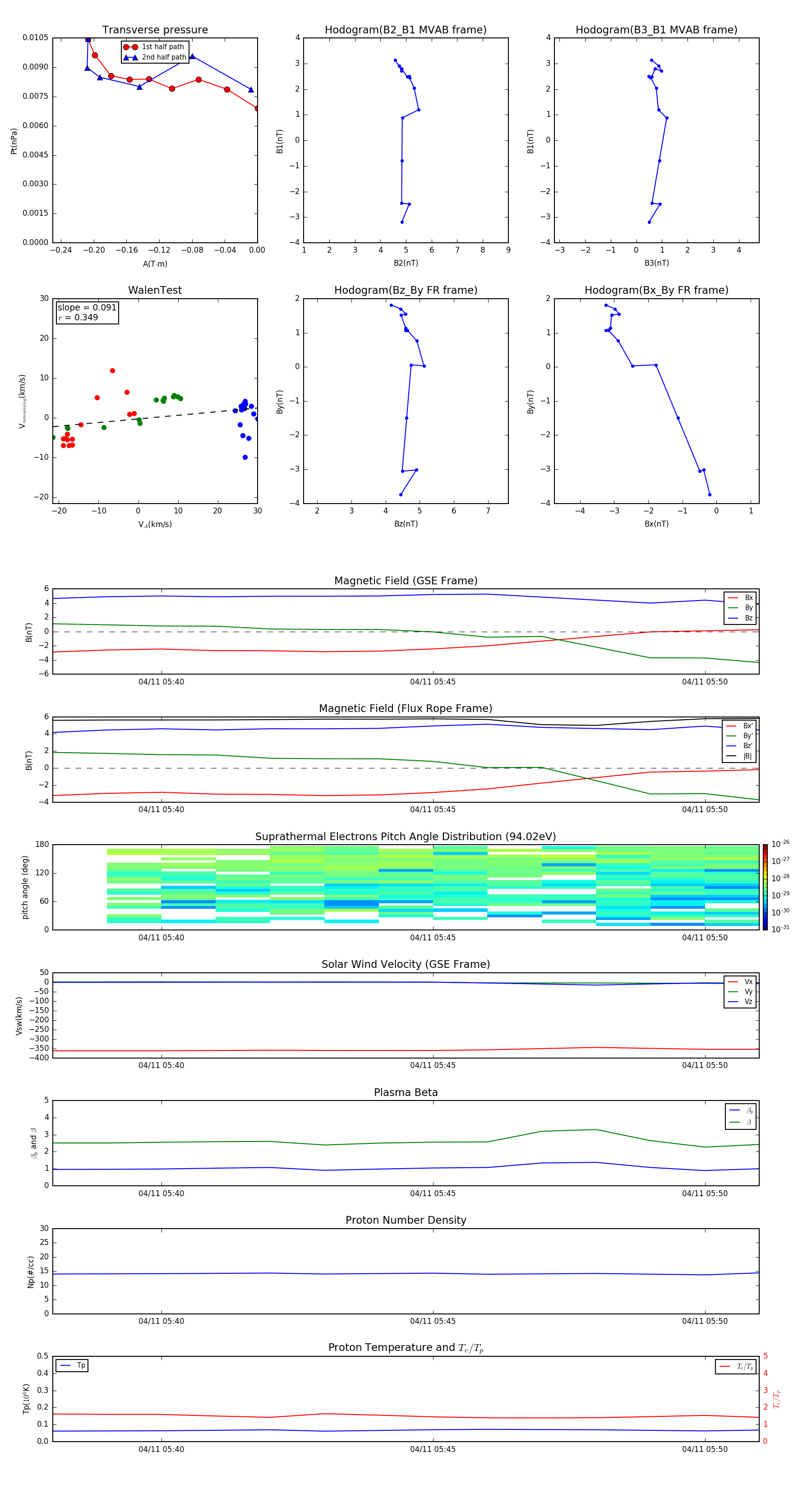This screenshot has height=1489, width=812.
Task: Click the Hodogram(B2_B1 MVAB frame) title
Action: click(x=406, y=30)
